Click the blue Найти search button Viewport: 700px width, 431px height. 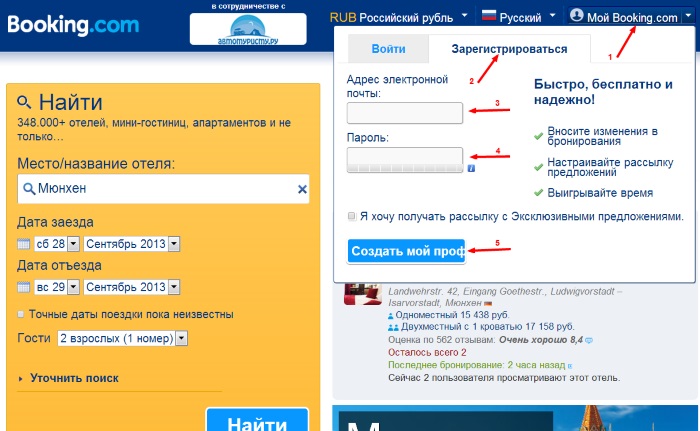click(x=257, y=420)
